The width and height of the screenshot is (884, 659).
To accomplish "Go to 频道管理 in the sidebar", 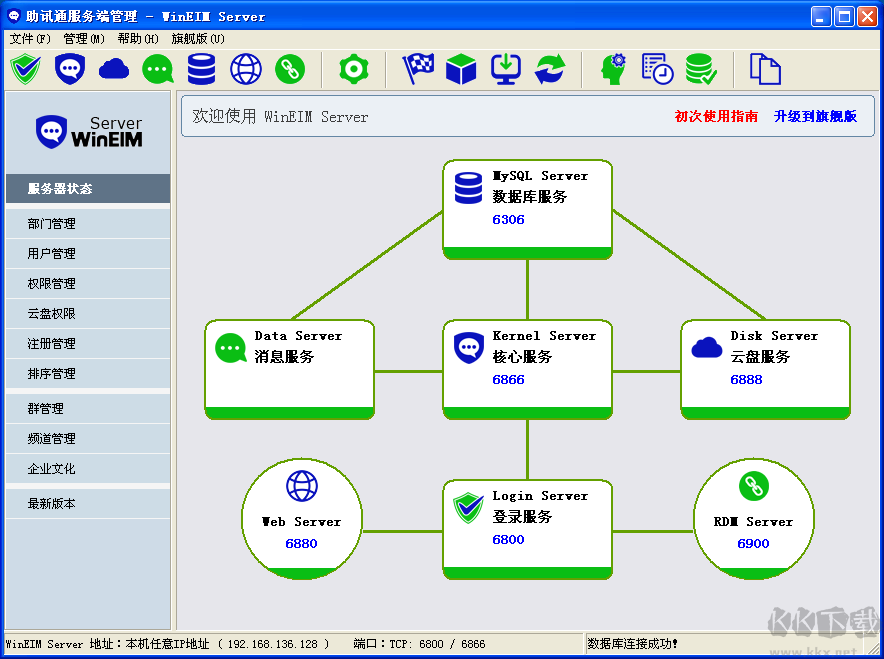I will (x=52, y=439).
